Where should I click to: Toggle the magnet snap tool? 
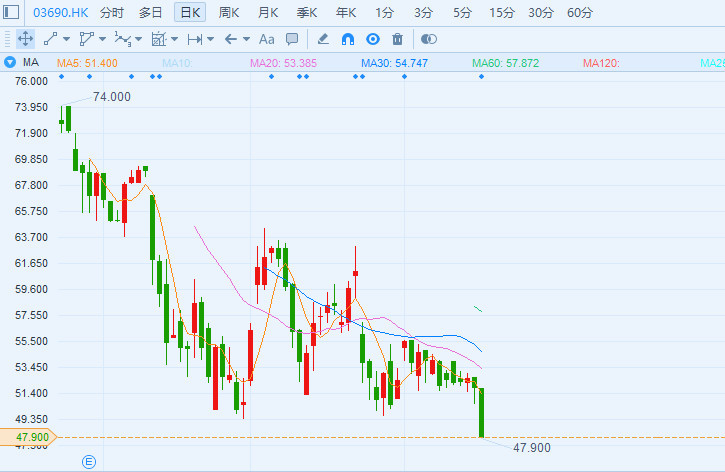[348, 39]
